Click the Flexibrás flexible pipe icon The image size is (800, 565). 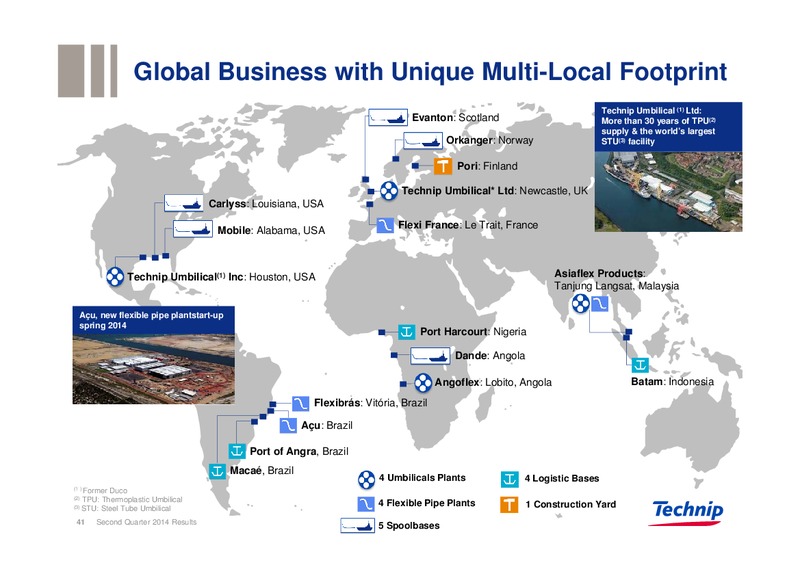[x=301, y=403]
